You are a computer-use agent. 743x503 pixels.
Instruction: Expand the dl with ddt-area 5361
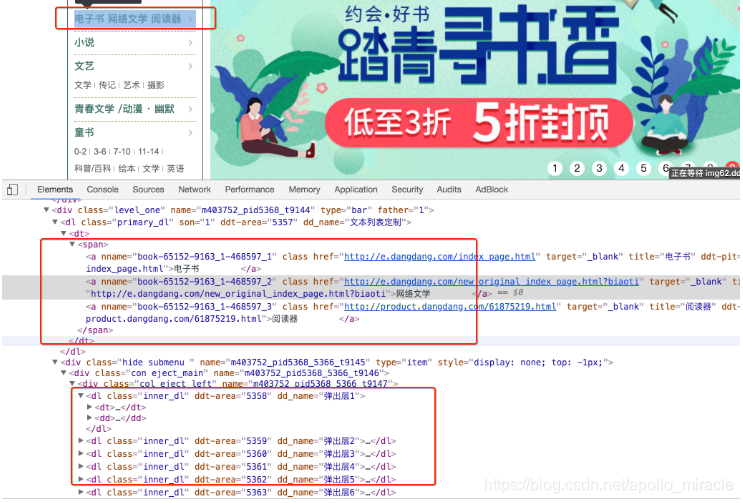[x=81, y=467]
